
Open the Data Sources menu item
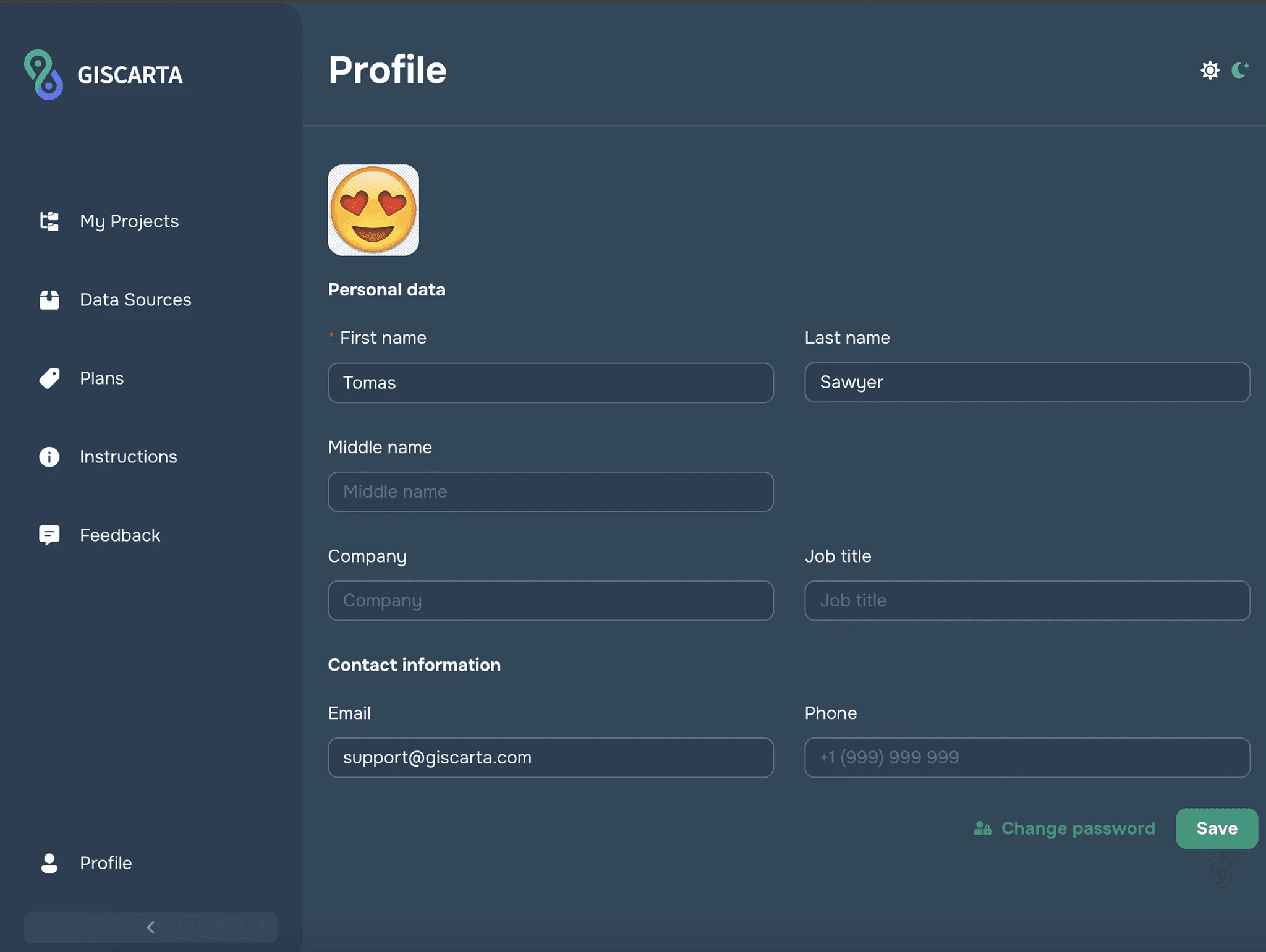[x=135, y=300]
